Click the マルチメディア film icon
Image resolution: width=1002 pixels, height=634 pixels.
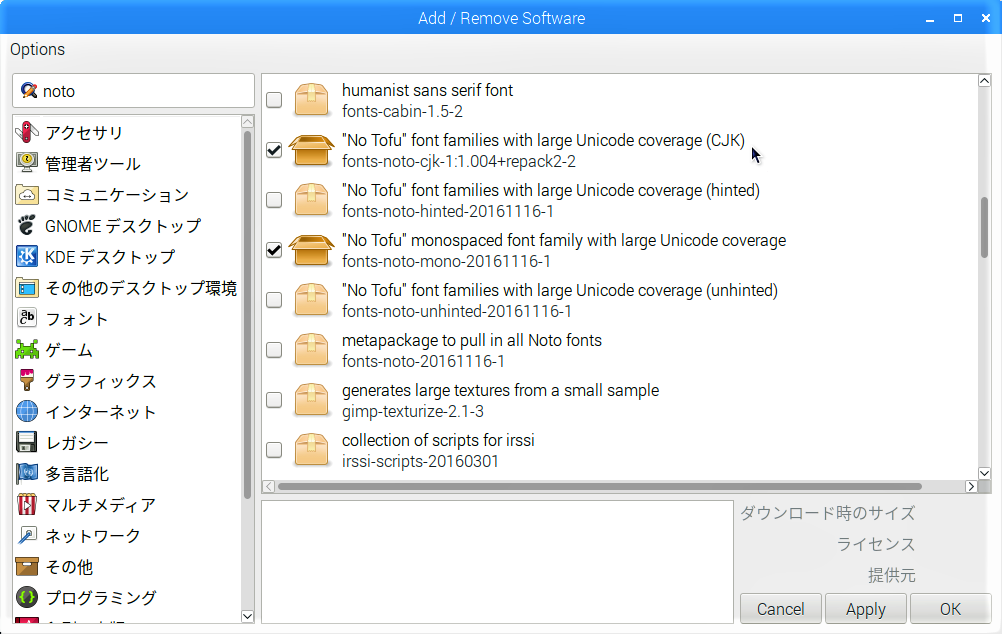27,505
